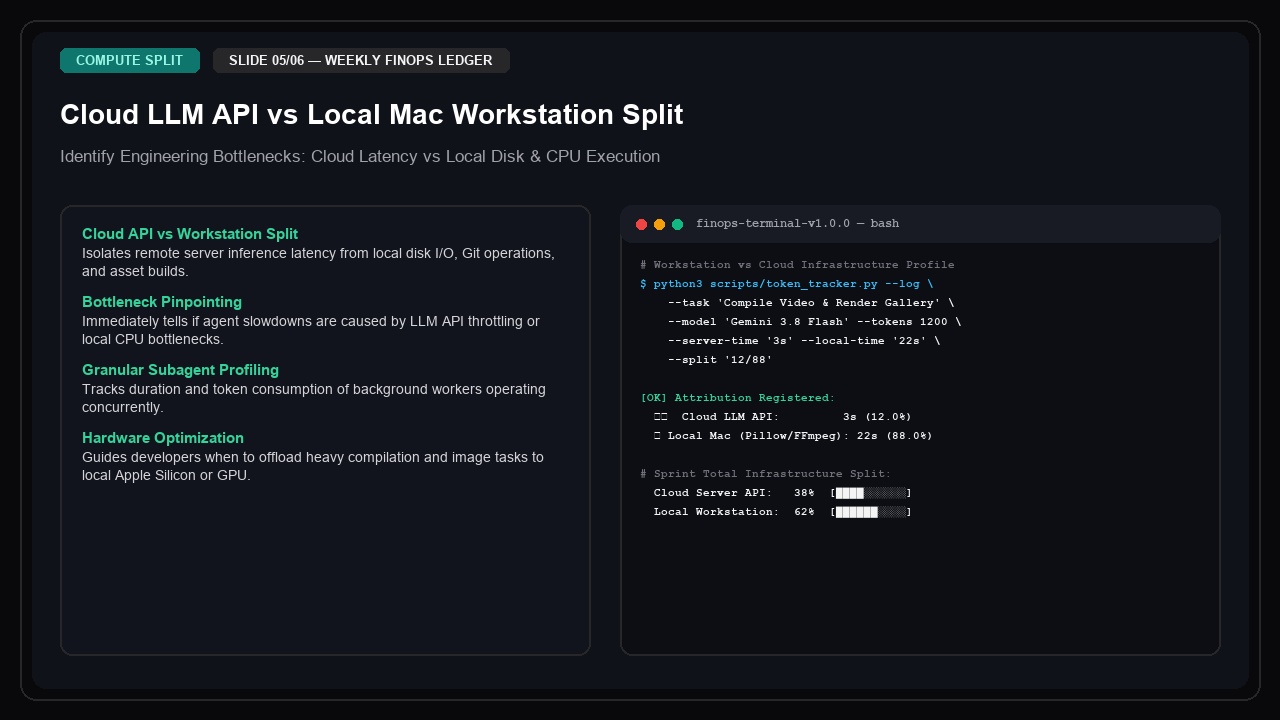Screen dimensions: 1280x720
Task: Click the Local Workstation 62% progress bar
Action: point(871,512)
